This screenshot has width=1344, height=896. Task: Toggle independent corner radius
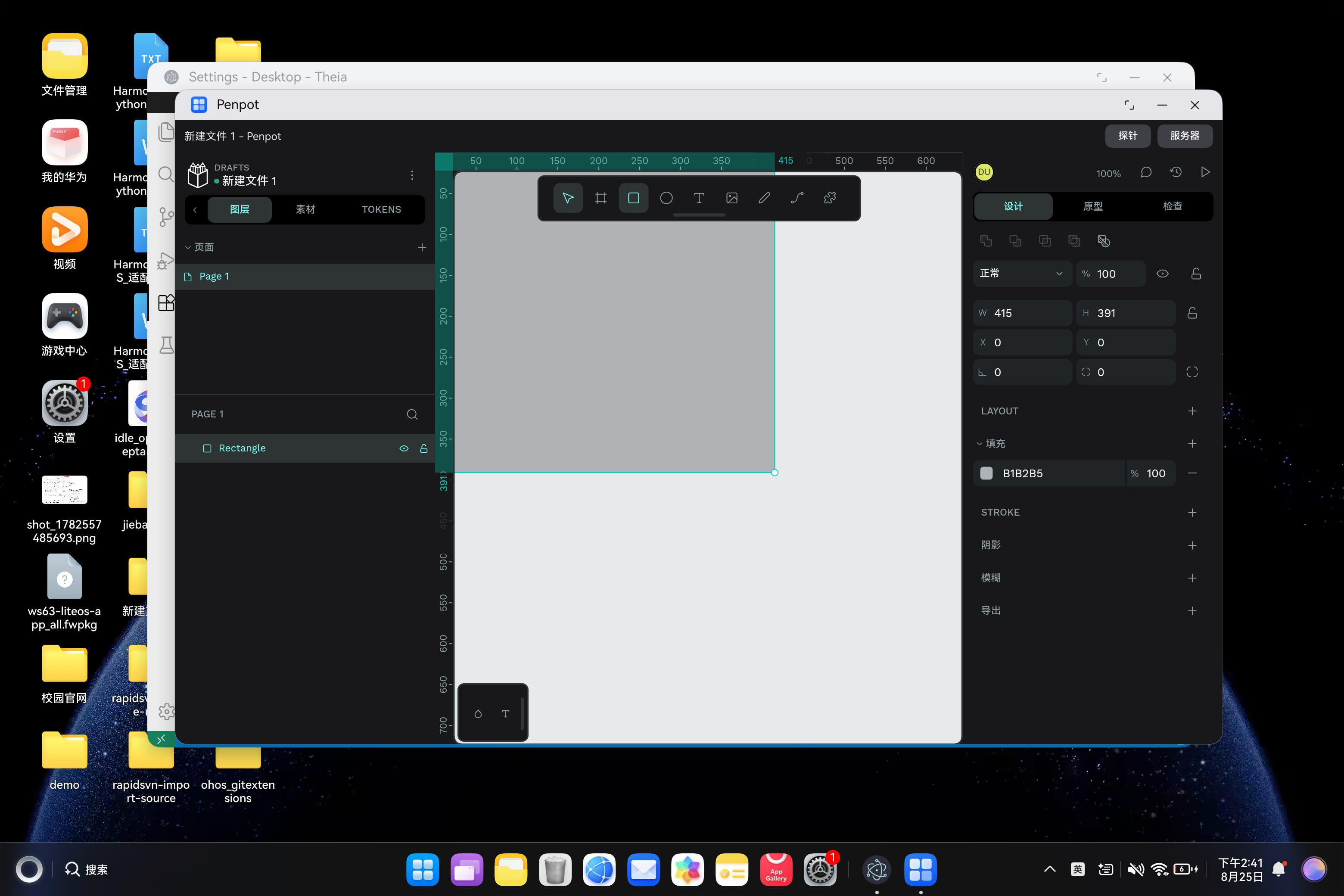coord(1192,372)
